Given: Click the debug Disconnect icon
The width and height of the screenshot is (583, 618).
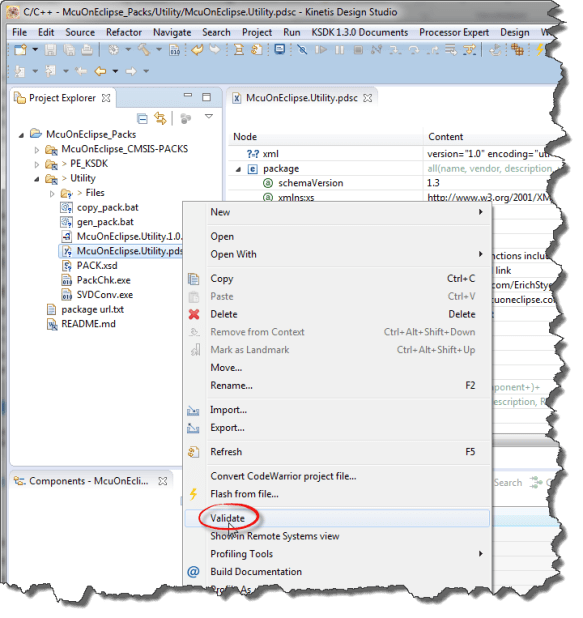Looking at the screenshot, I should pyautogui.click(x=376, y=50).
